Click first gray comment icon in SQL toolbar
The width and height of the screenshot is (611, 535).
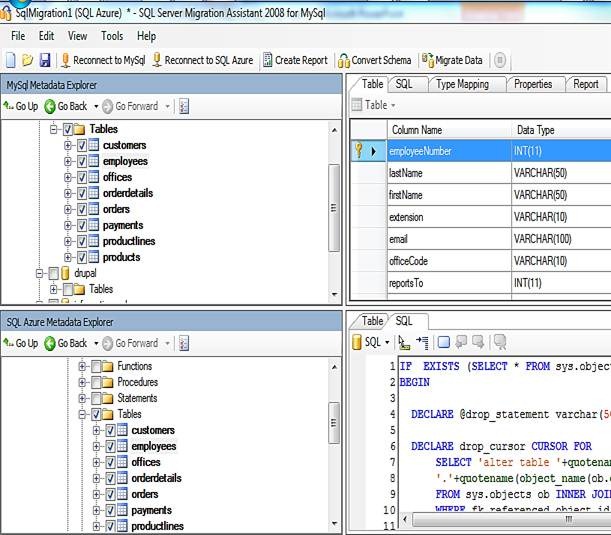click(x=461, y=343)
